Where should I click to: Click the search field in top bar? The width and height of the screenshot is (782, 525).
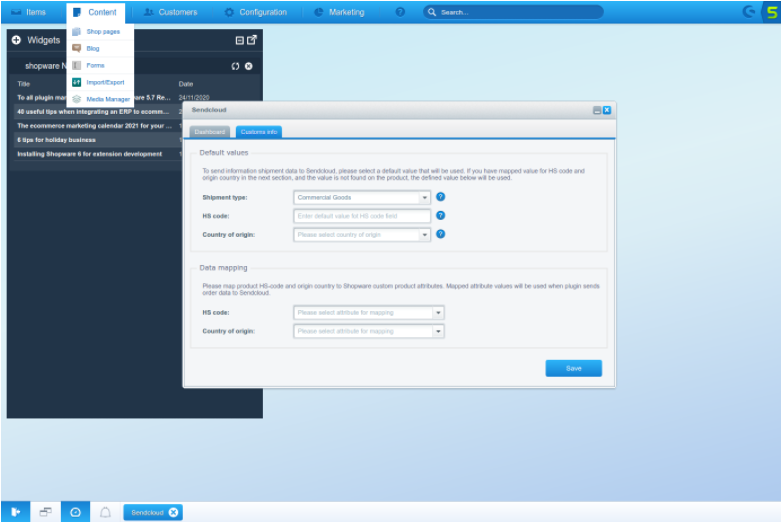pyautogui.click(x=513, y=12)
